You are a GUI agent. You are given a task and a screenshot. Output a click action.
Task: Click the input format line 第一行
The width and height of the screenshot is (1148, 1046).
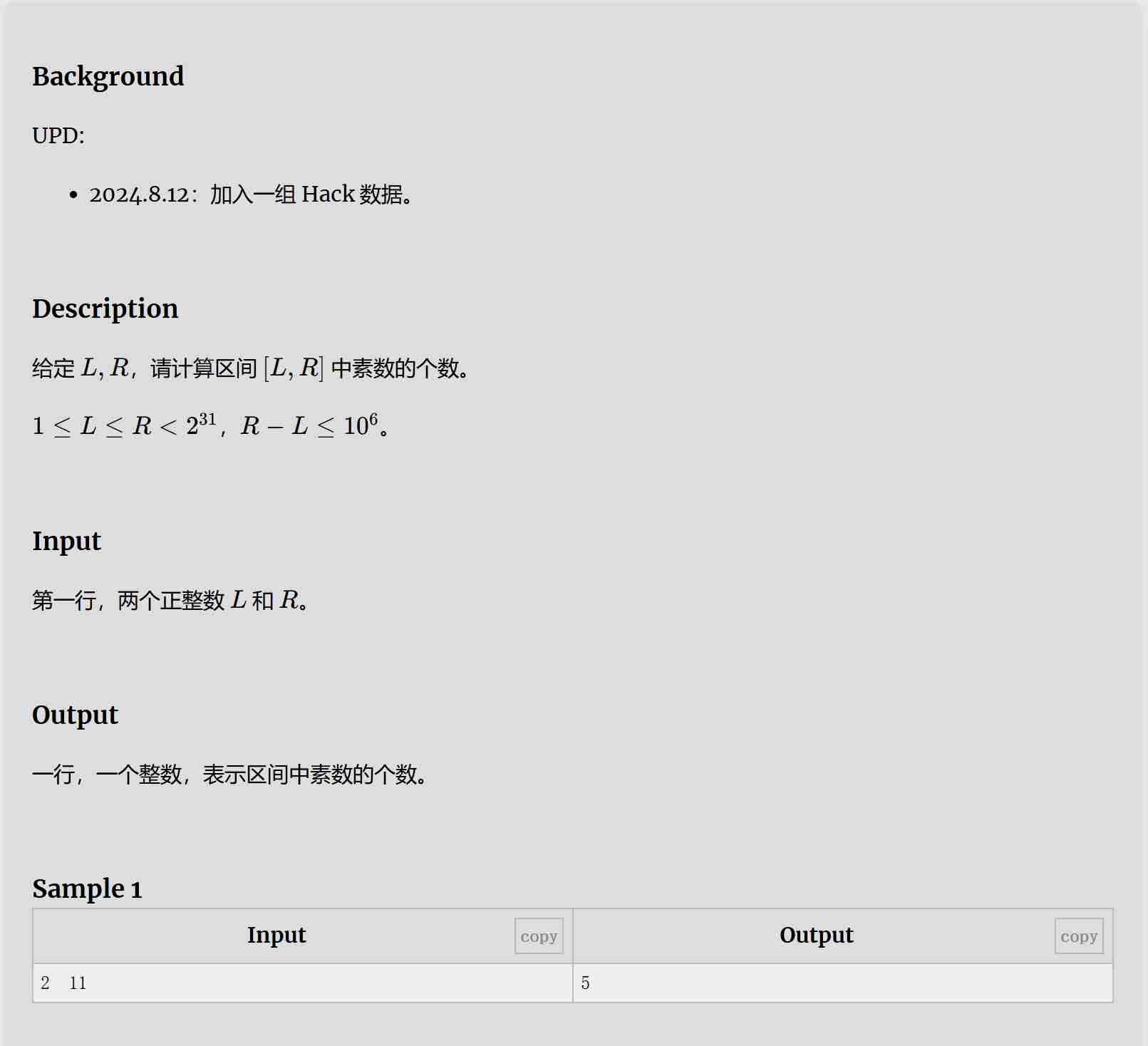point(170,601)
